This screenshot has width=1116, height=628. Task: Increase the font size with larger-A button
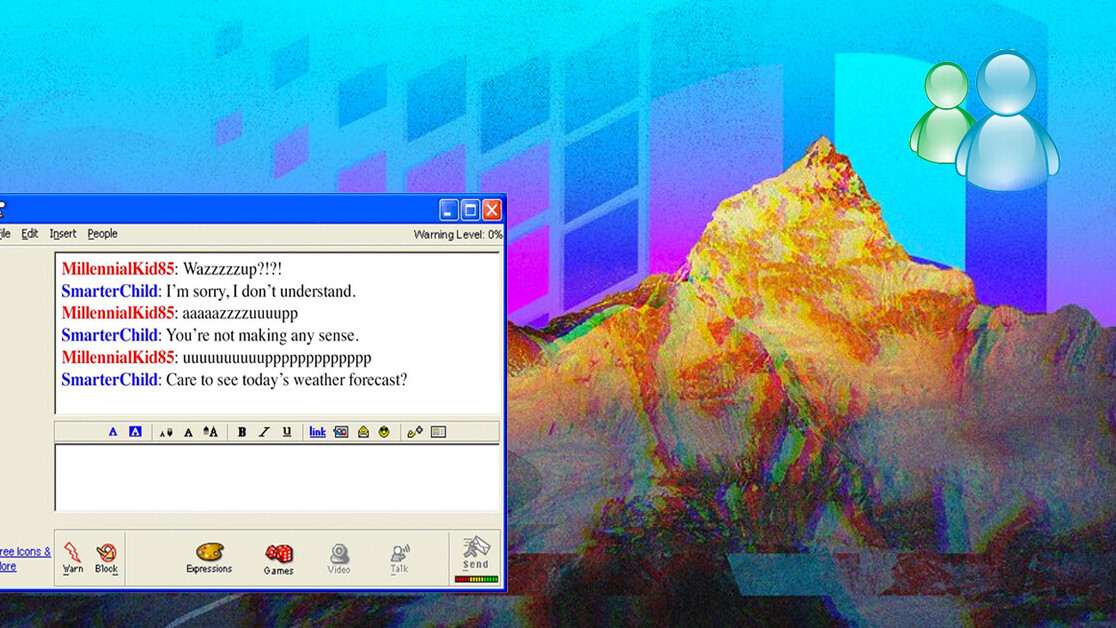click(x=210, y=432)
